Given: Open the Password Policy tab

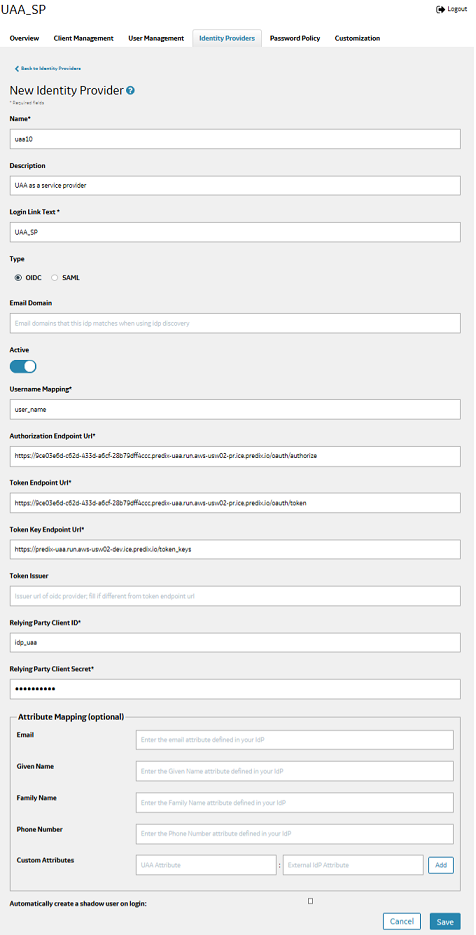Looking at the screenshot, I should 295,38.
